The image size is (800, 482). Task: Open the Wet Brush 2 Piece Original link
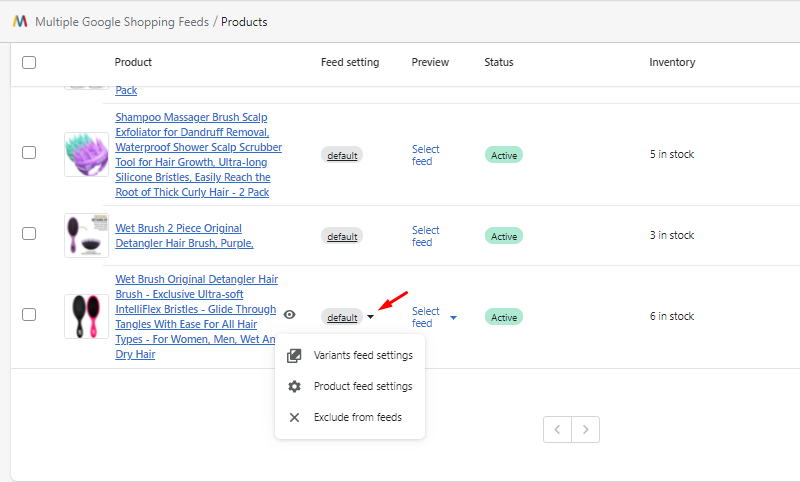[184, 236]
